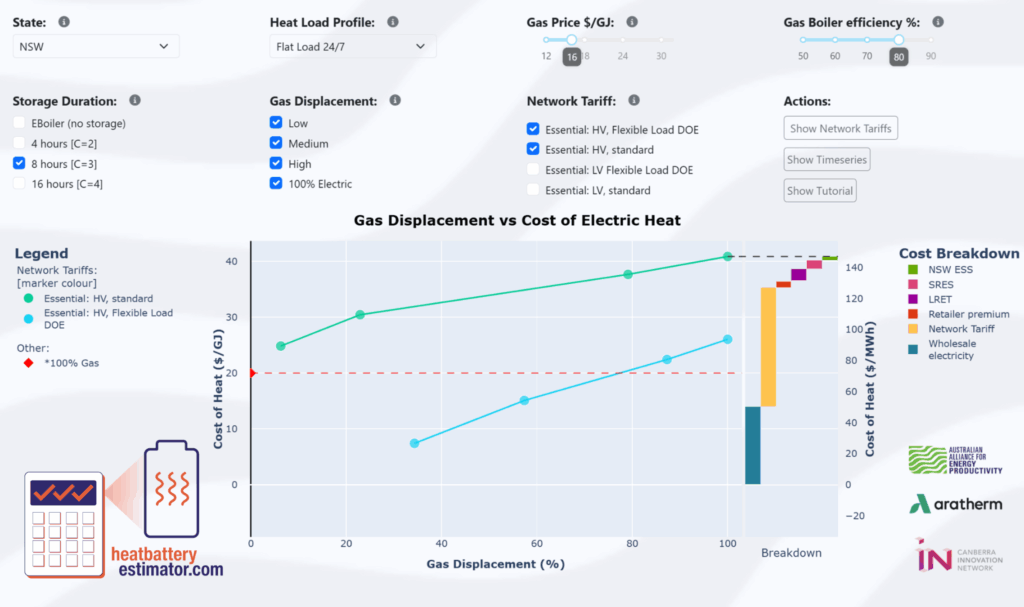1024x607 pixels.
Task: Enable the Essential: LV, standard tariff
Action: 533,190
